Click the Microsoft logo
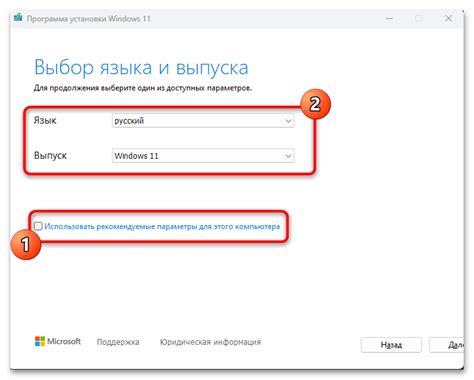 point(58,341)
